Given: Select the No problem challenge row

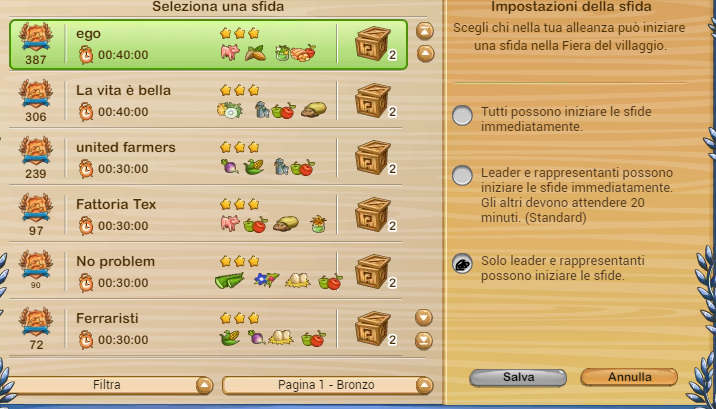Looking at the screenshot, I should (x=205, y=272).
